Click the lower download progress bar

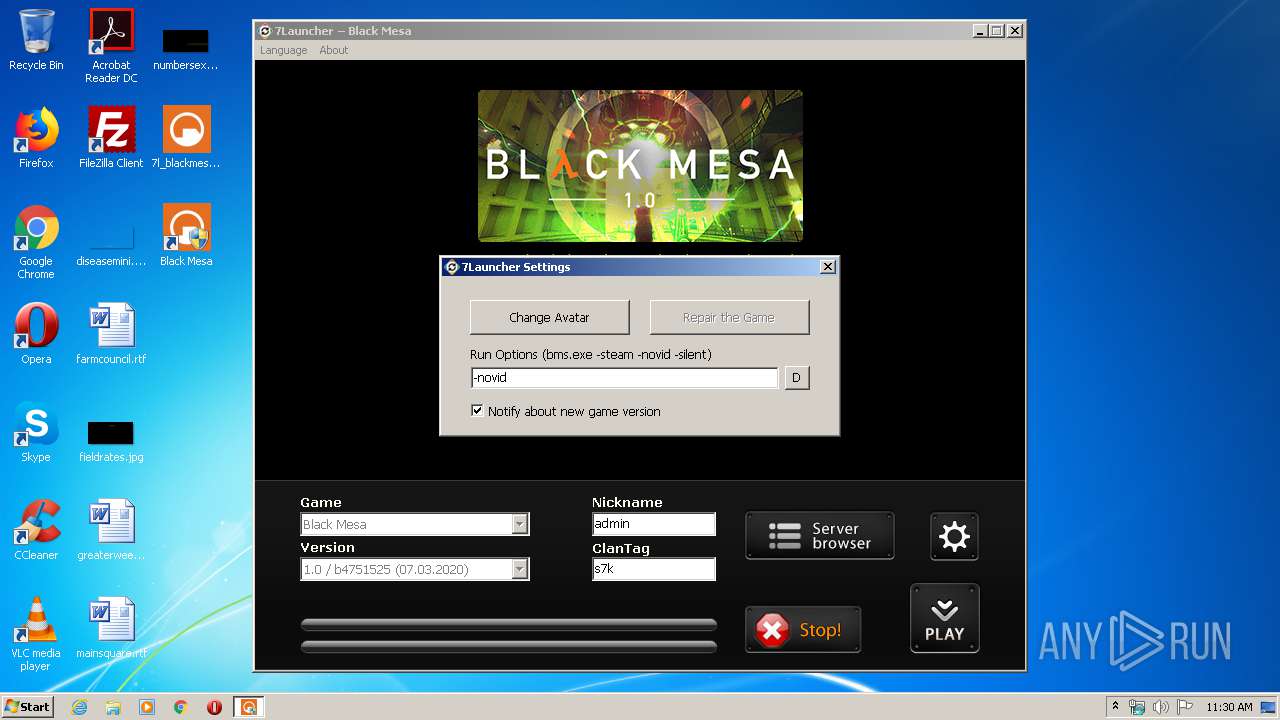[x=509, y=646]
